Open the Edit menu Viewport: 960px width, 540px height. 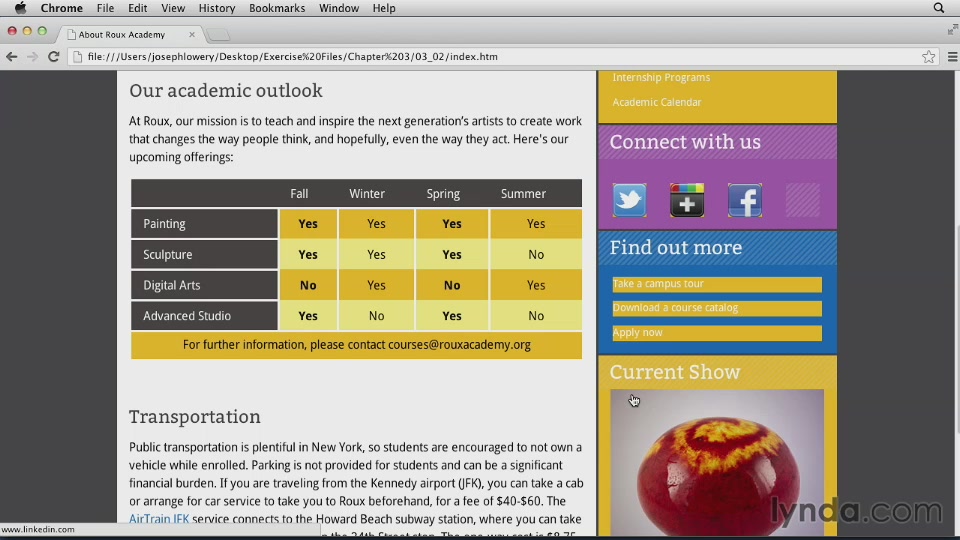[137, 8]
